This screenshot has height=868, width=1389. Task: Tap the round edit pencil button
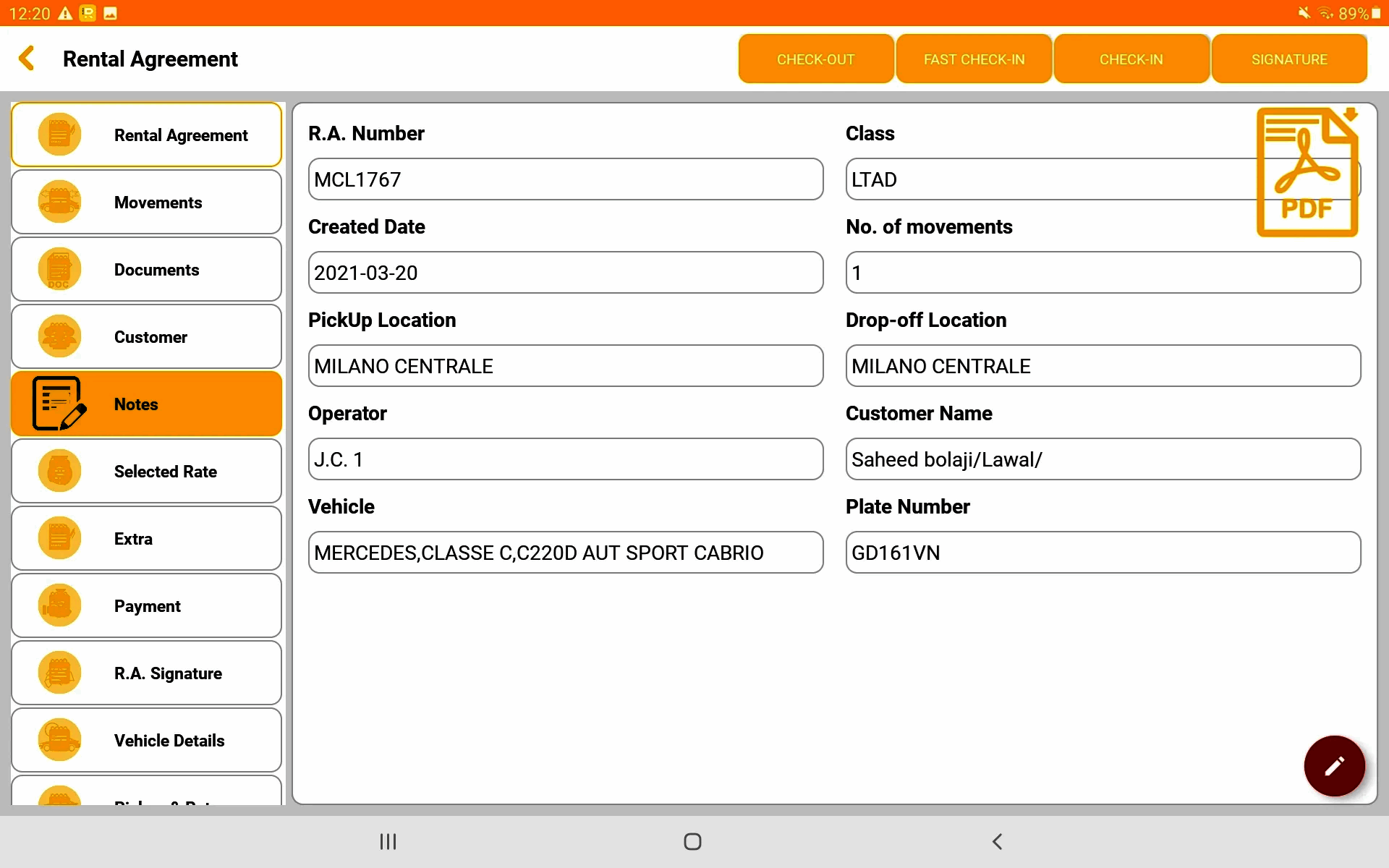click(1334, 765)
